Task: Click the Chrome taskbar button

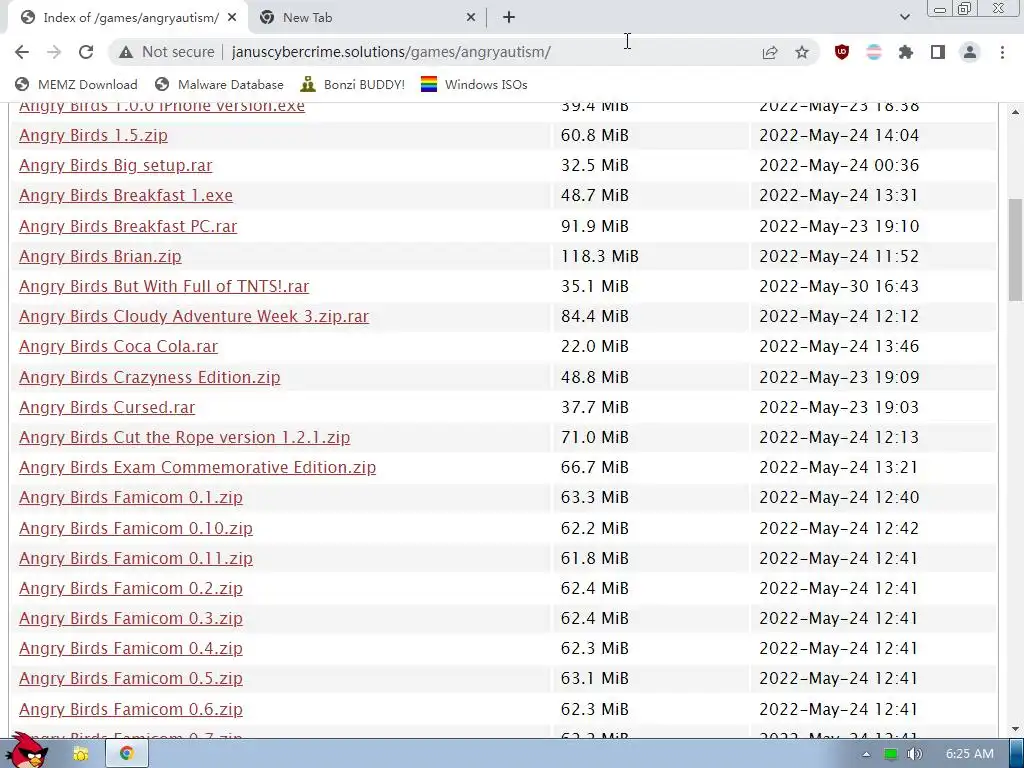Action: tap(127, 754)
